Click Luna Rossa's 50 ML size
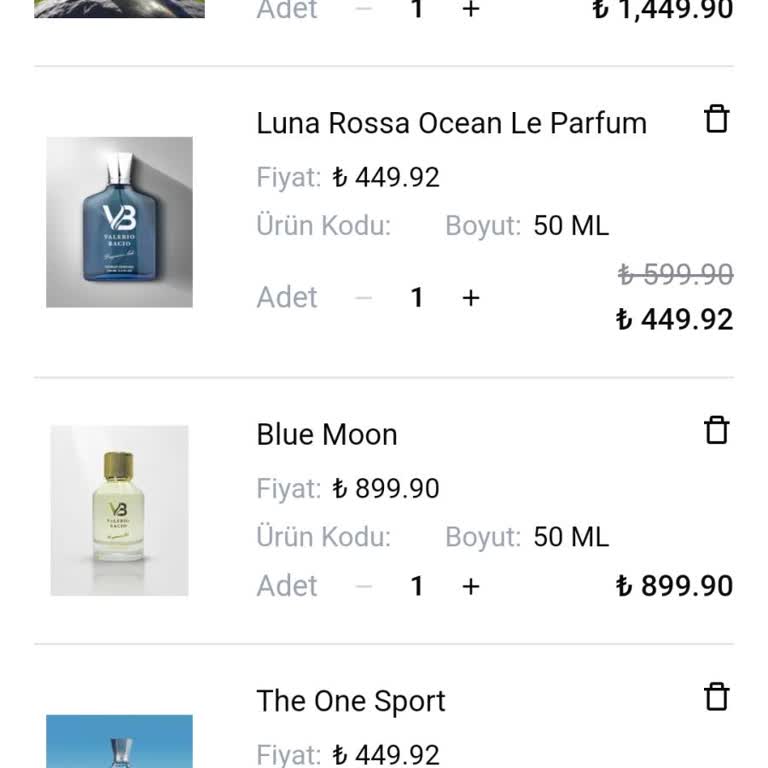This screenshot has height=768, width=768. pyautogui.click(x=570, y=226)
